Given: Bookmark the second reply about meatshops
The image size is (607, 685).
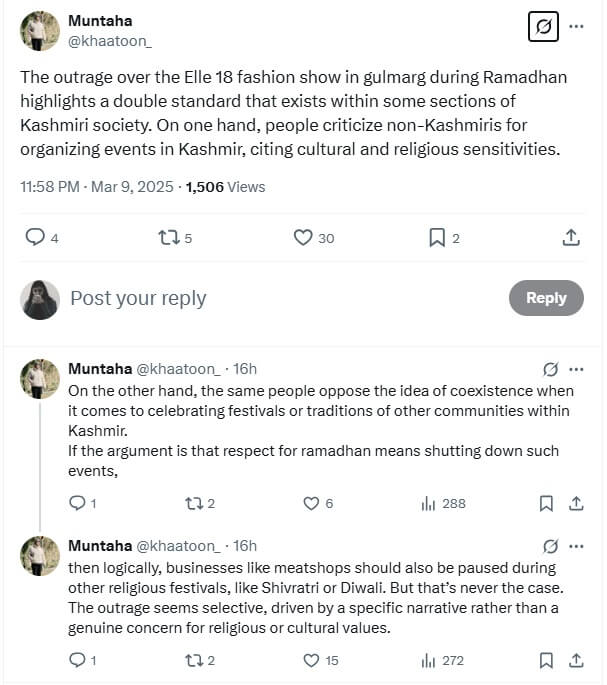Looking at the screenshot, I should pyautogui.click(x=545, y=660).
